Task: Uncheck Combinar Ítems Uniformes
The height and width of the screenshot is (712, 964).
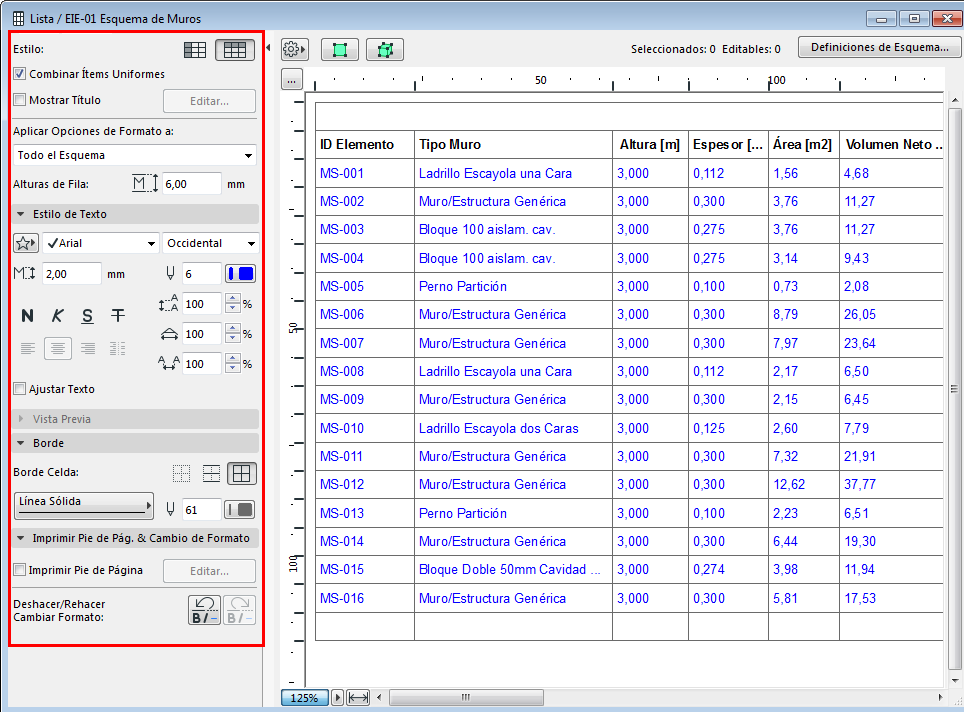Action: tap(20, 74)
